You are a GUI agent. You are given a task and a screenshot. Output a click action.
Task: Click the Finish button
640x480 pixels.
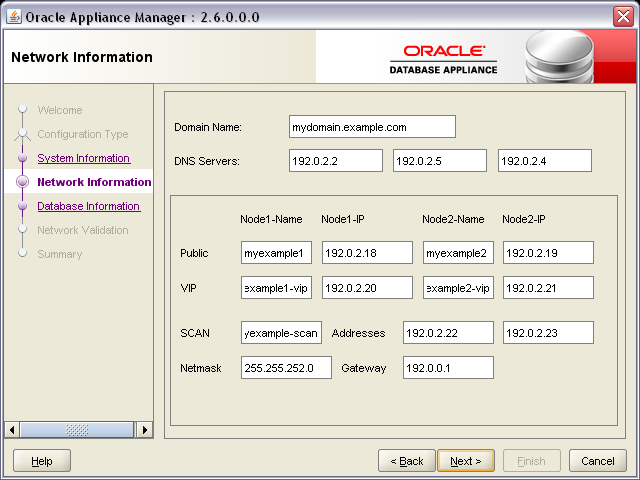[531, 461]
